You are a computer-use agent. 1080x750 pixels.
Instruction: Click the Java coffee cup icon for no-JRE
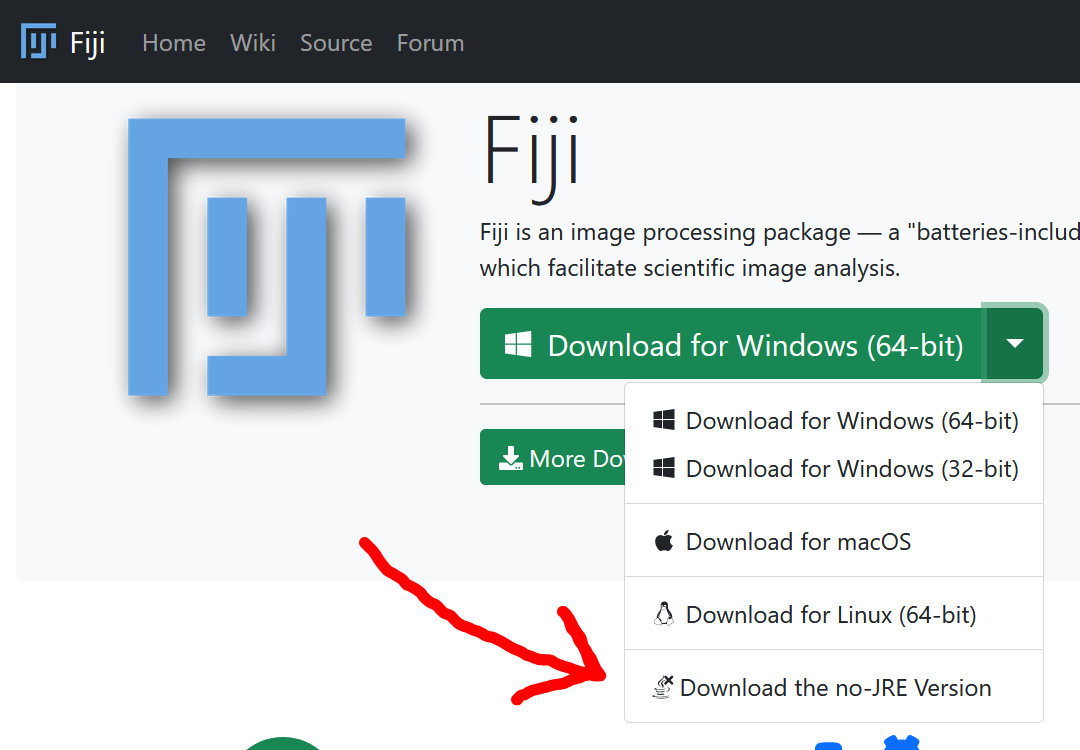(x=663, y=688)
